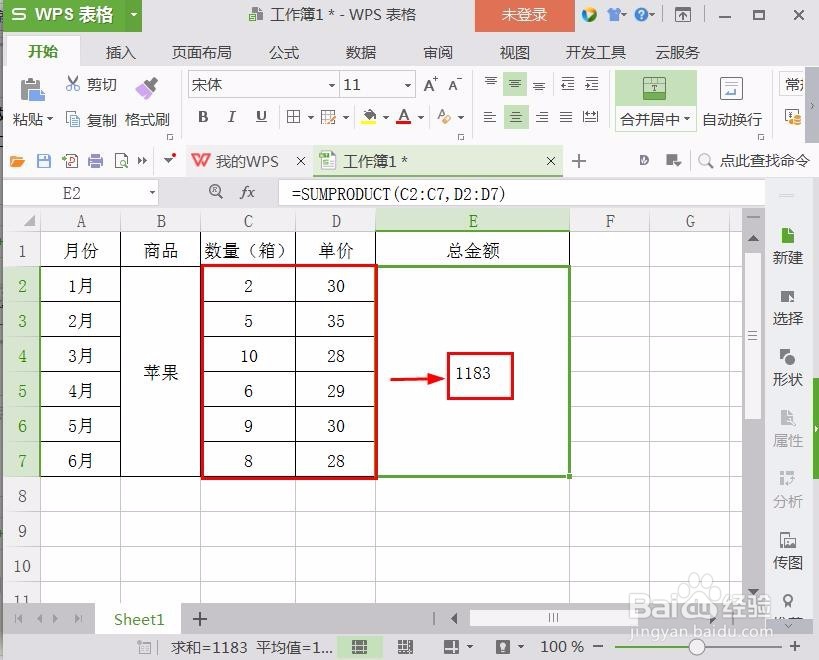819x660 pixels.
Task: Click the plus button to add a new sheet
Action: tap(198, 619)
